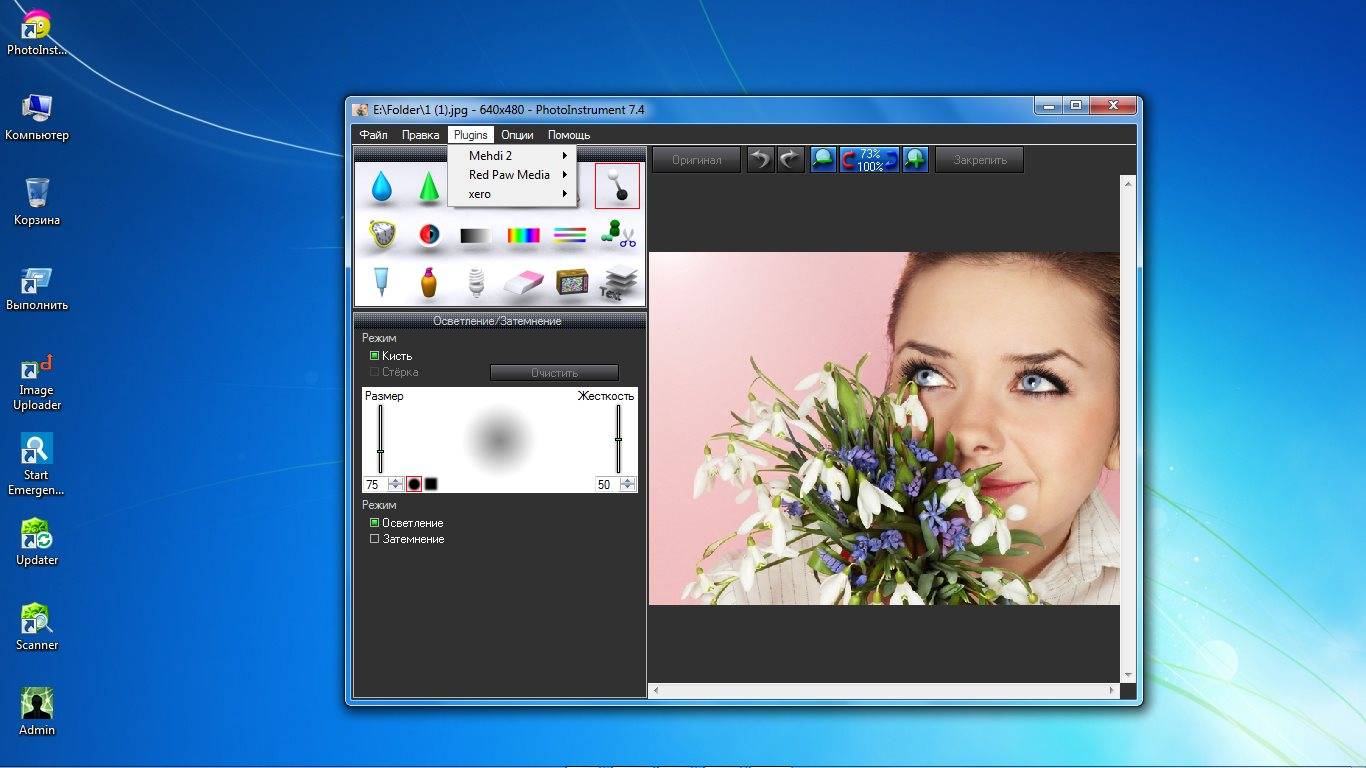
Task: Click the Закрепить button
Action: pos(979,159)
